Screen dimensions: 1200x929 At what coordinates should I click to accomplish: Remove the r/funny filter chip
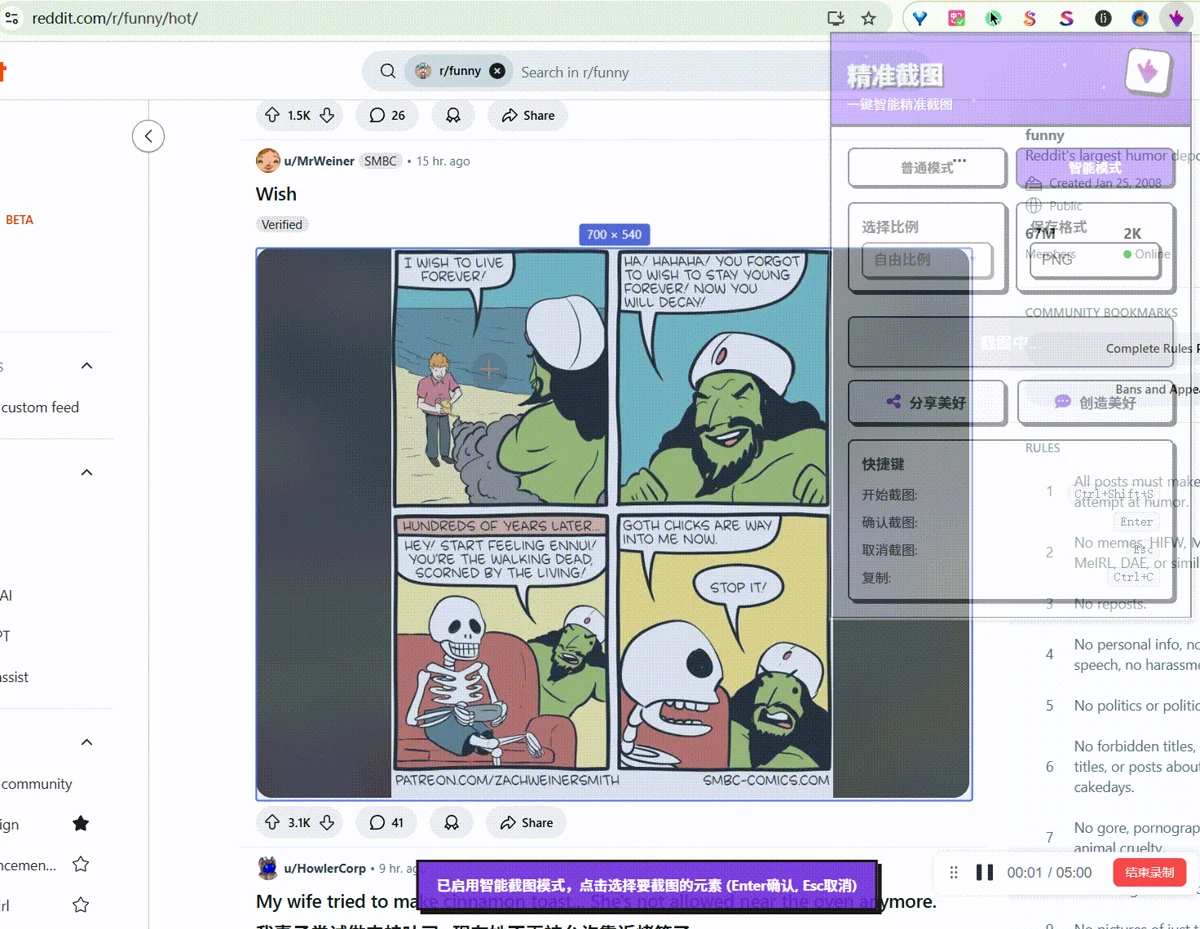click(x=497, y=71)
